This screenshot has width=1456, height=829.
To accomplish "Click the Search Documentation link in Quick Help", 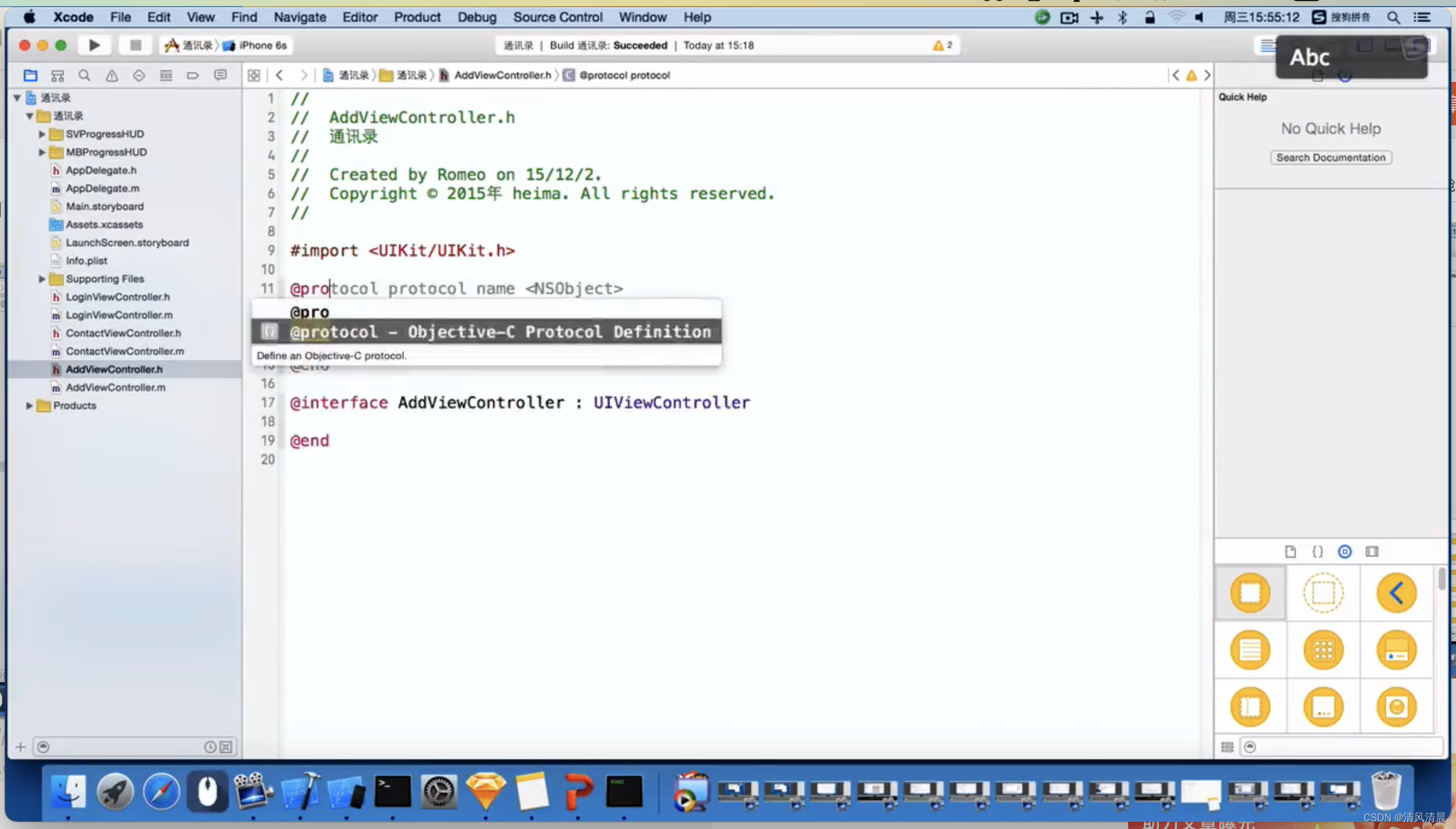I will tap(1330, 157).
